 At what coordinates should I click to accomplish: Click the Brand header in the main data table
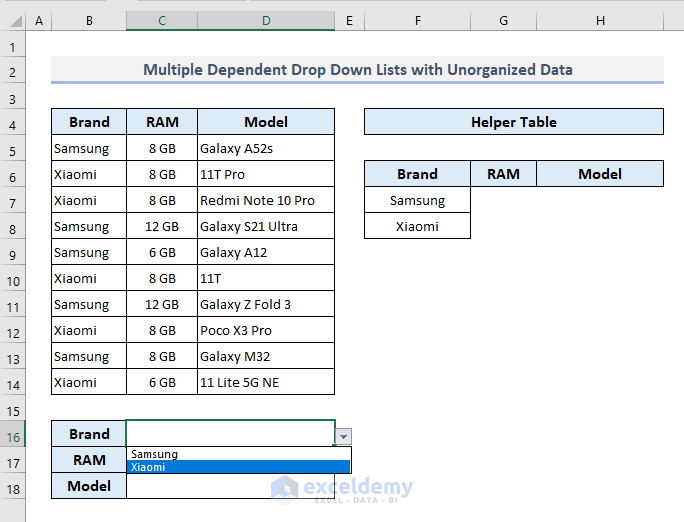[x=89, y=122]
